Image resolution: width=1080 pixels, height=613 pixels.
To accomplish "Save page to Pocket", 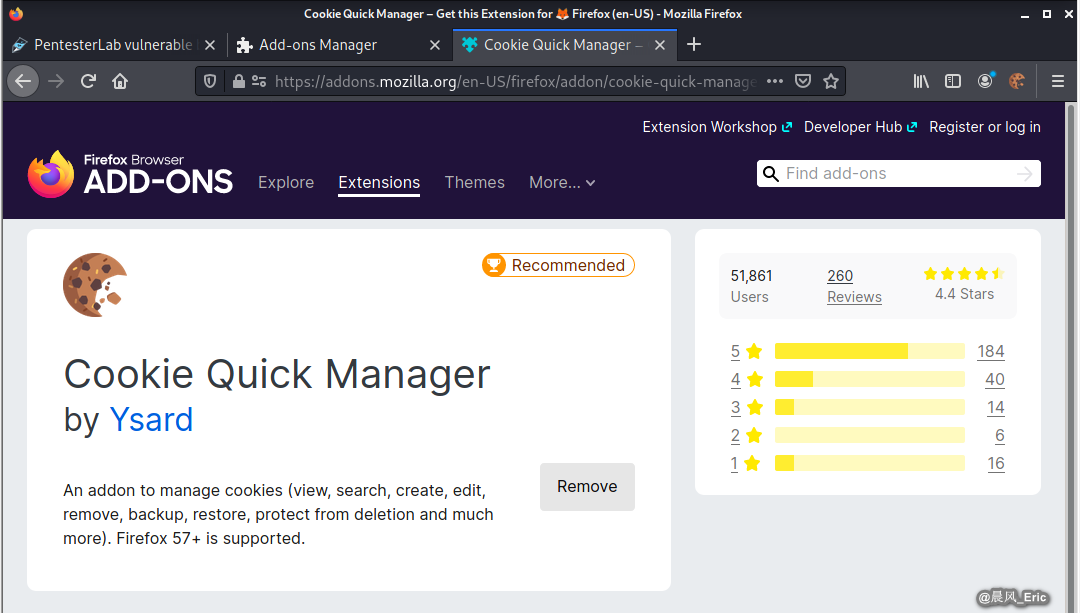I will [x=803, y=81].
